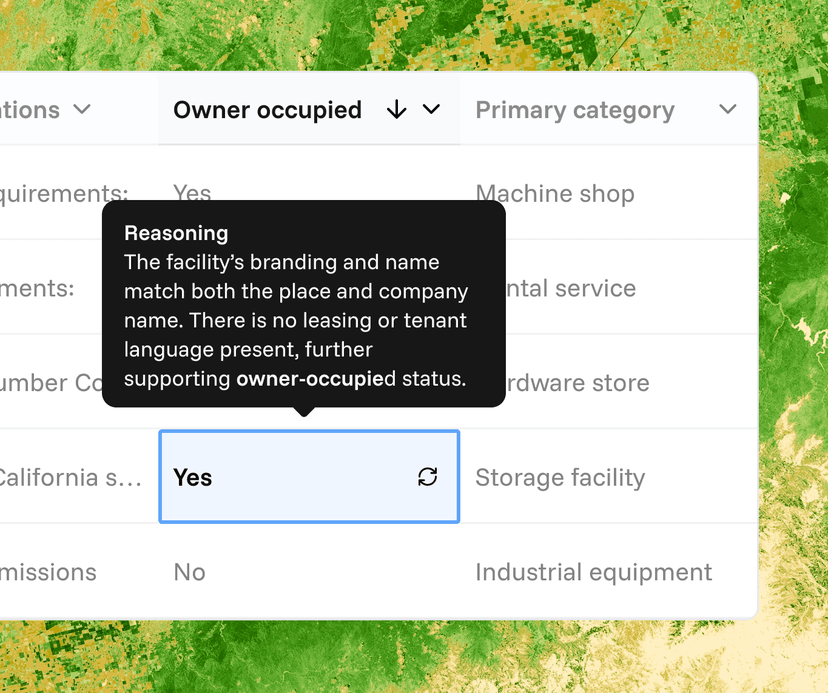Image resolution: width=828 pixels, height=693 pixels.
Task: Select the Industrial equipment cell
Action: (593, 572)
